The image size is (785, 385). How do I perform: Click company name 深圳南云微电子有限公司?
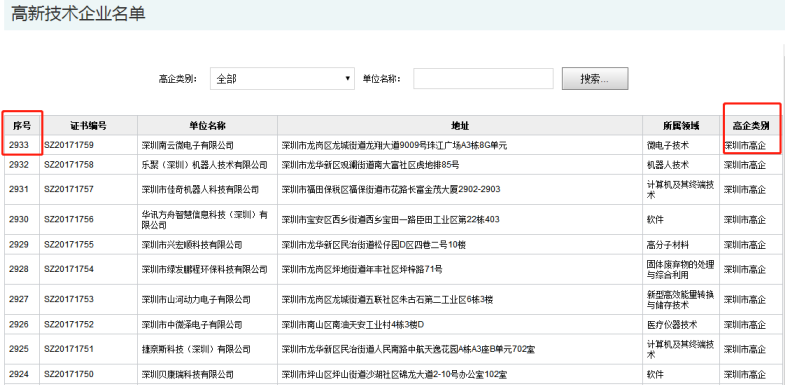point(188,145)
